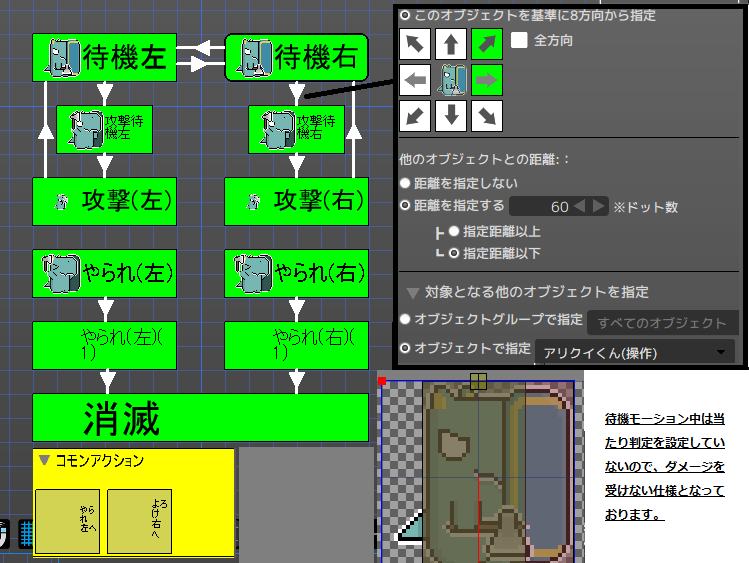Select the down direction arrow
749x563 pixels.
[451, 116]
